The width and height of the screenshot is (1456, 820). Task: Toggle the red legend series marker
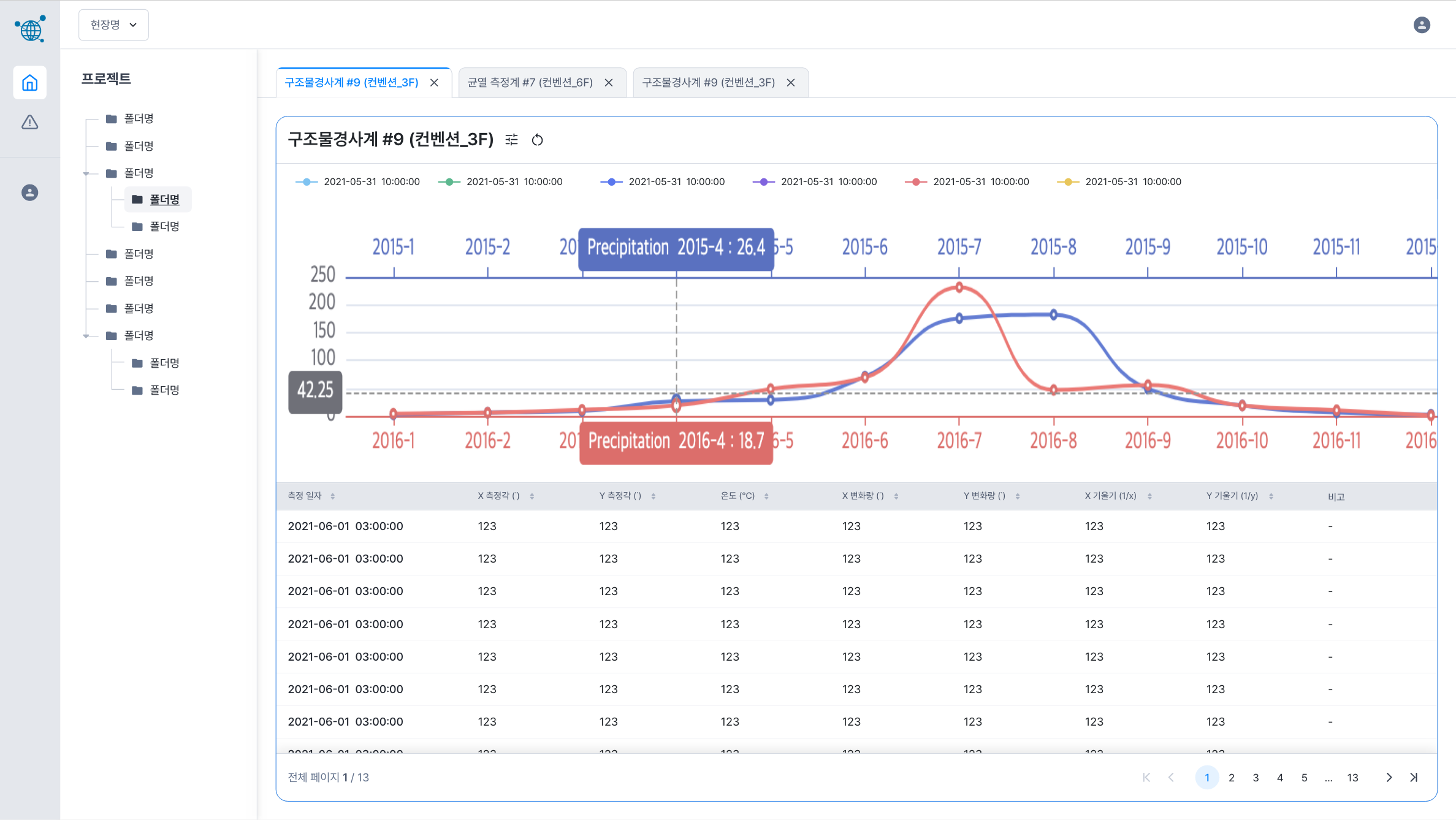[x=916, y=182]
